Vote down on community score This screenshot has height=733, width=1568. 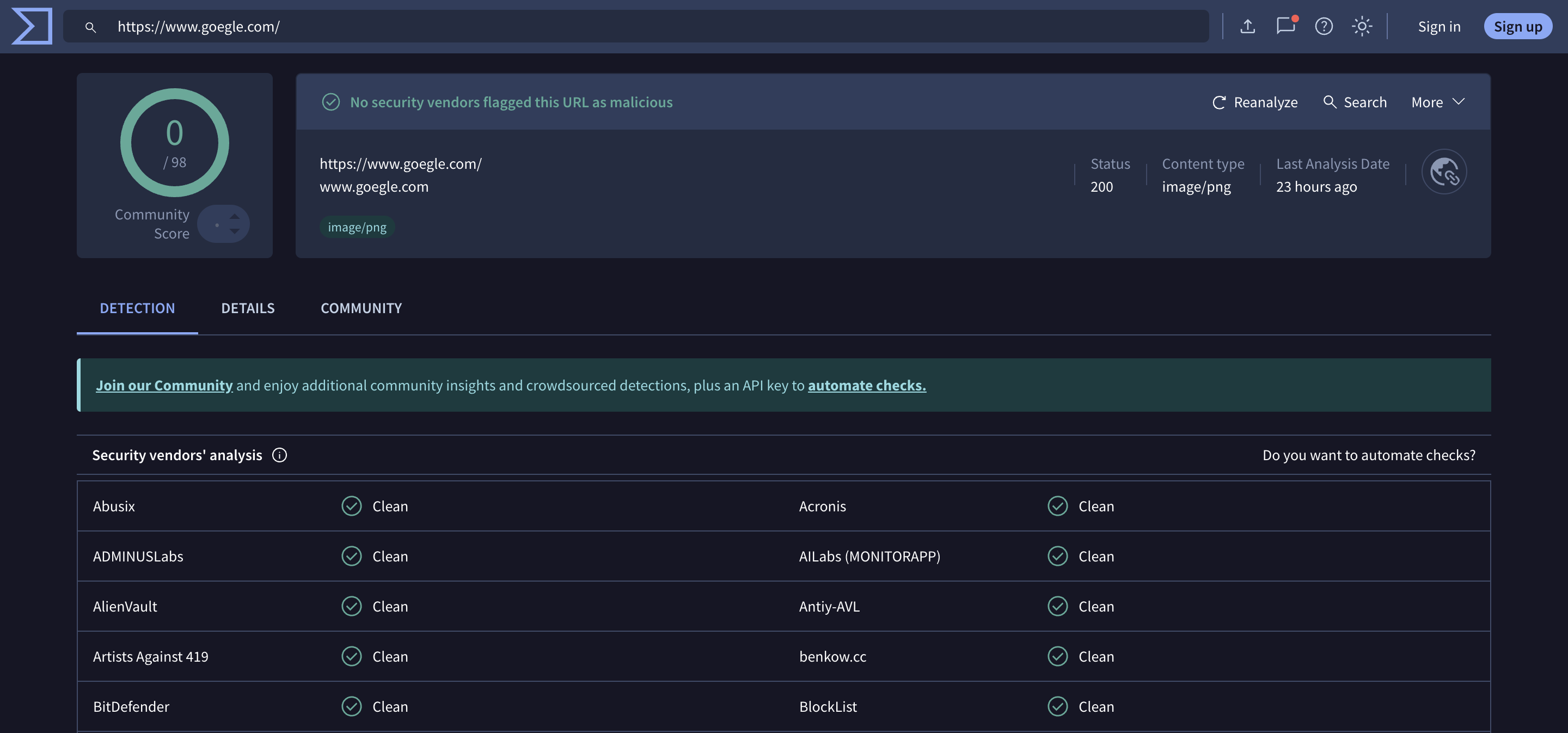pos(234,232)
